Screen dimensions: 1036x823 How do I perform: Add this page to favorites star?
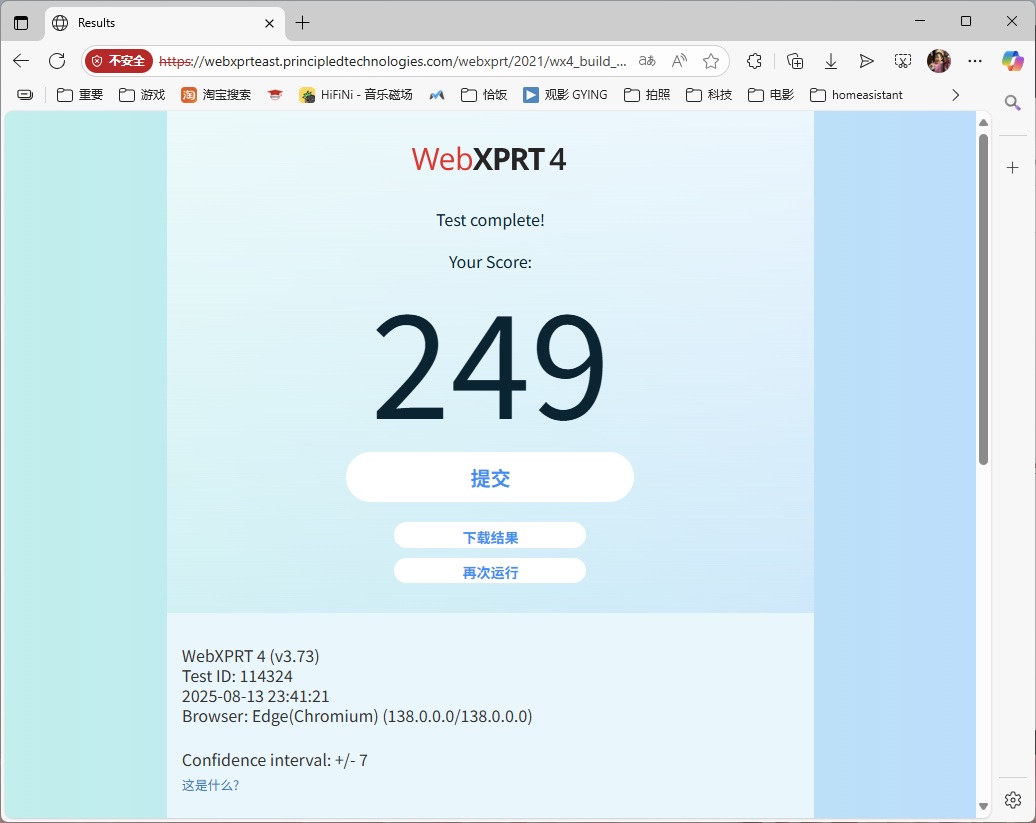(x=711, y=61)
